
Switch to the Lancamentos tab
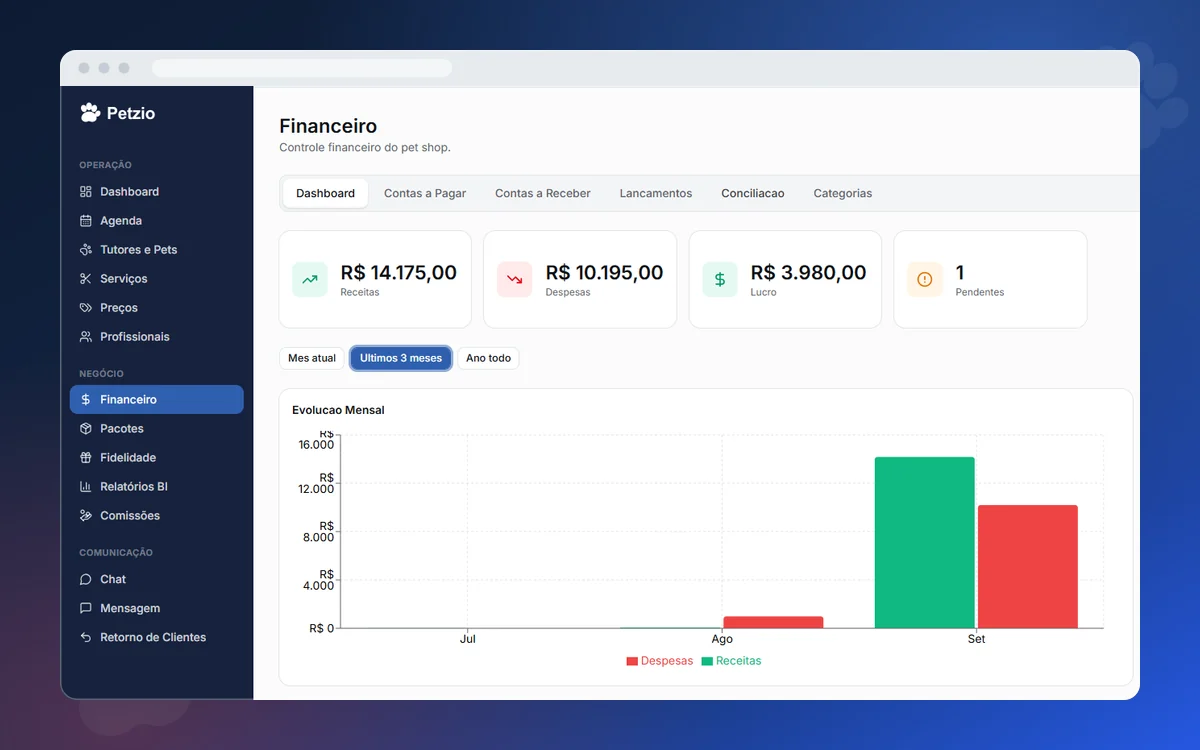(x=656, y=194)
